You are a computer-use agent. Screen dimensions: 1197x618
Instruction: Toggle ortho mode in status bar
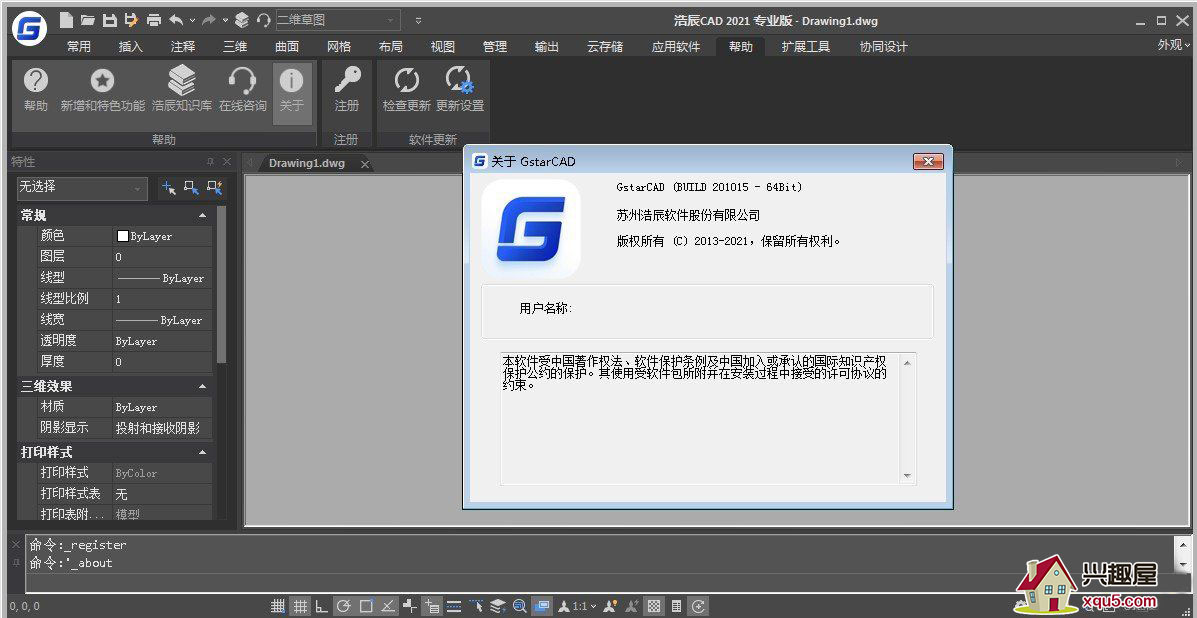pyautogui.click(x=322, y=607)
